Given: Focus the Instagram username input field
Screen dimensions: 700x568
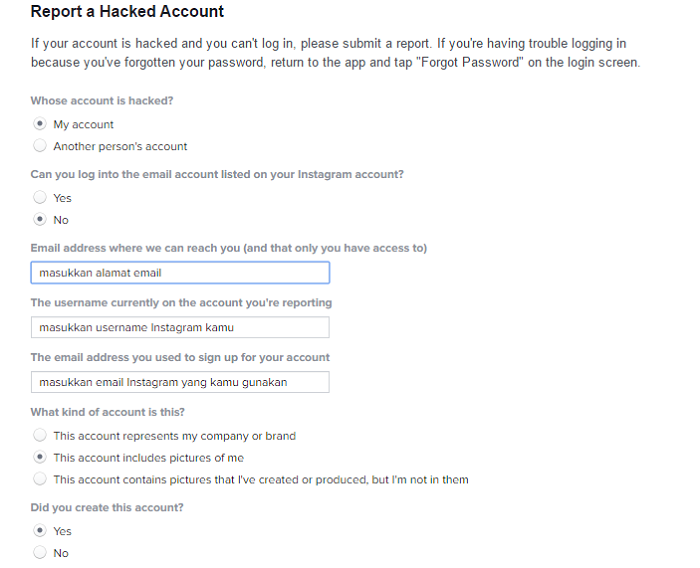Looking at the screenshot, I should [180, 328].
